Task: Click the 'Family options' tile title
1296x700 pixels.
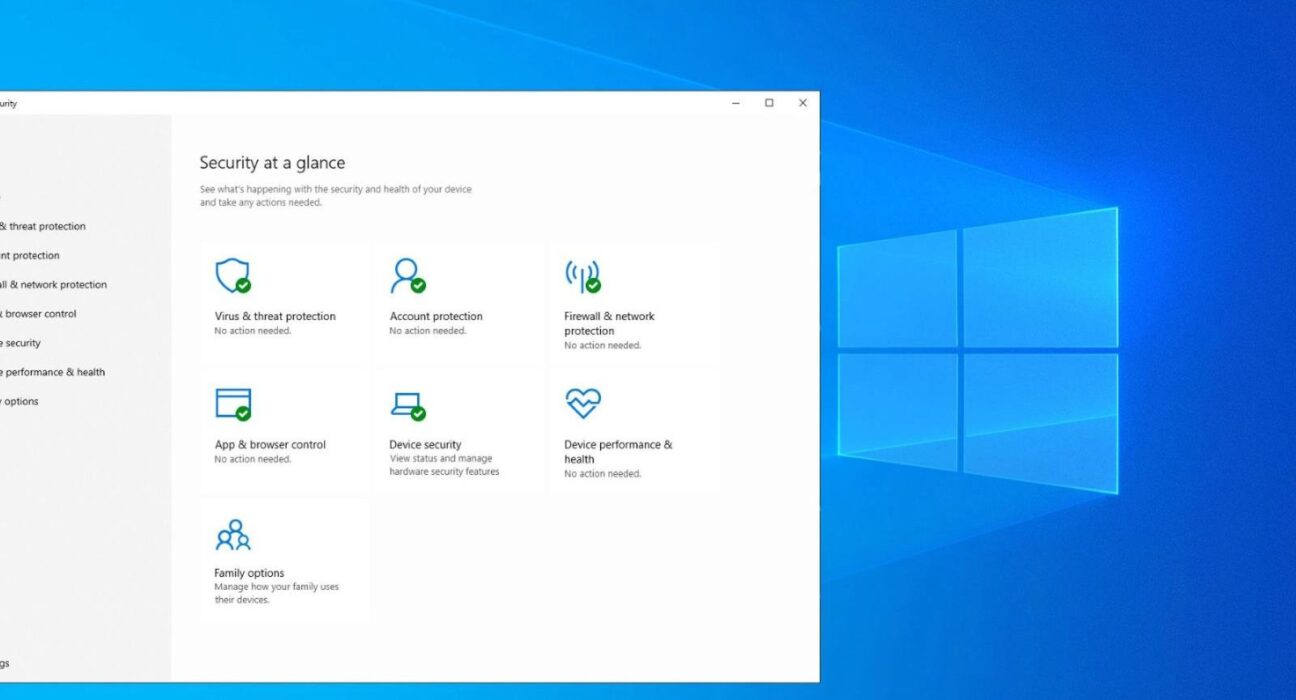Action: [x=249, y=573]
